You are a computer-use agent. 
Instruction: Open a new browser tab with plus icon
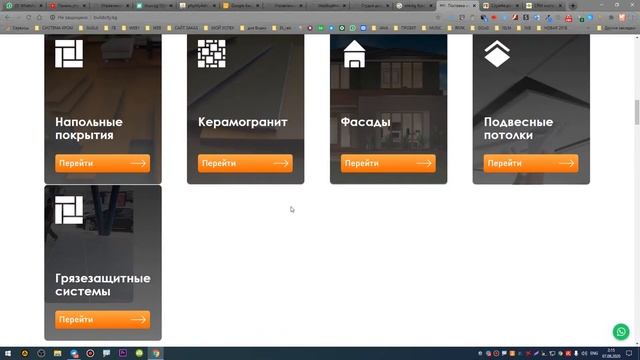(572, 6)
